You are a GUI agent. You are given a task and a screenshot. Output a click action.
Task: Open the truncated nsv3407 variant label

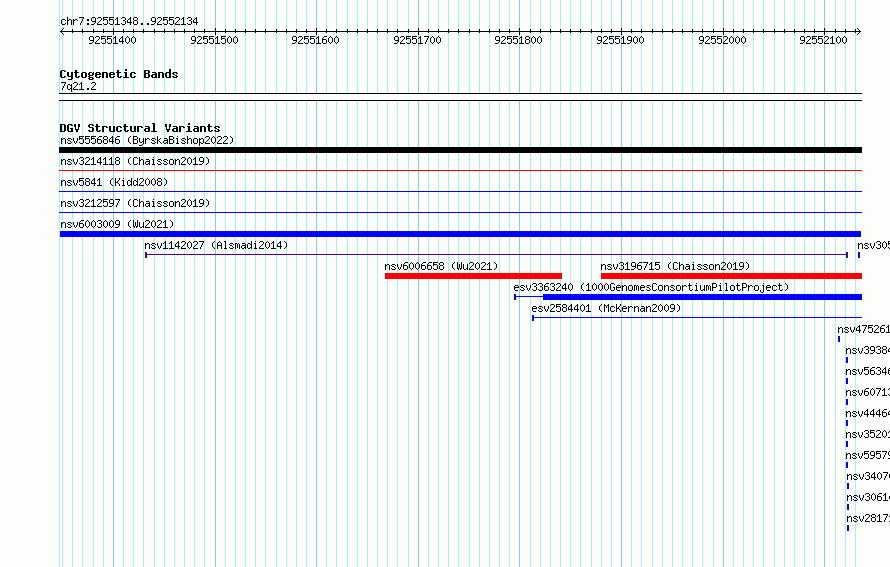point(868,476)
